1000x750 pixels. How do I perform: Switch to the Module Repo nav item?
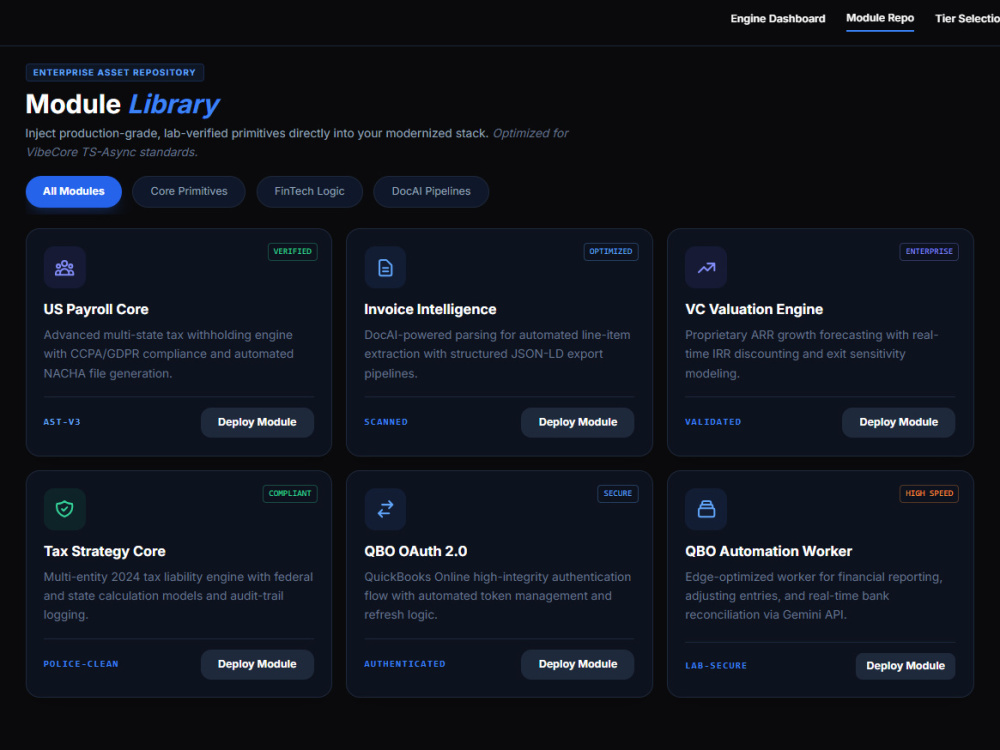pyautogui.click(x=879, y=18)
